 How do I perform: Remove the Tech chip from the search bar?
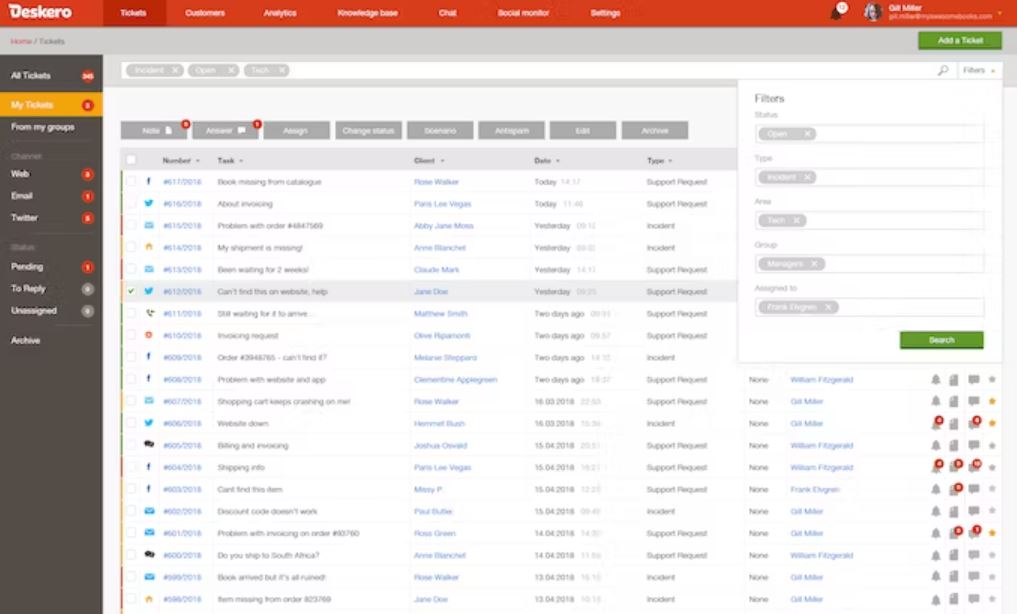click(282, 70)
